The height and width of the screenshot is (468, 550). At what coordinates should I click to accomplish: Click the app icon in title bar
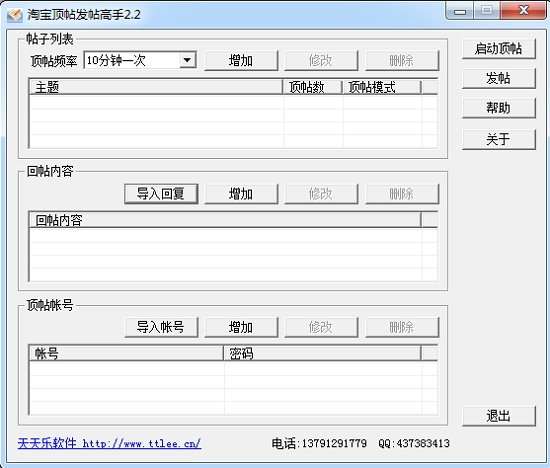pos(15,15)
